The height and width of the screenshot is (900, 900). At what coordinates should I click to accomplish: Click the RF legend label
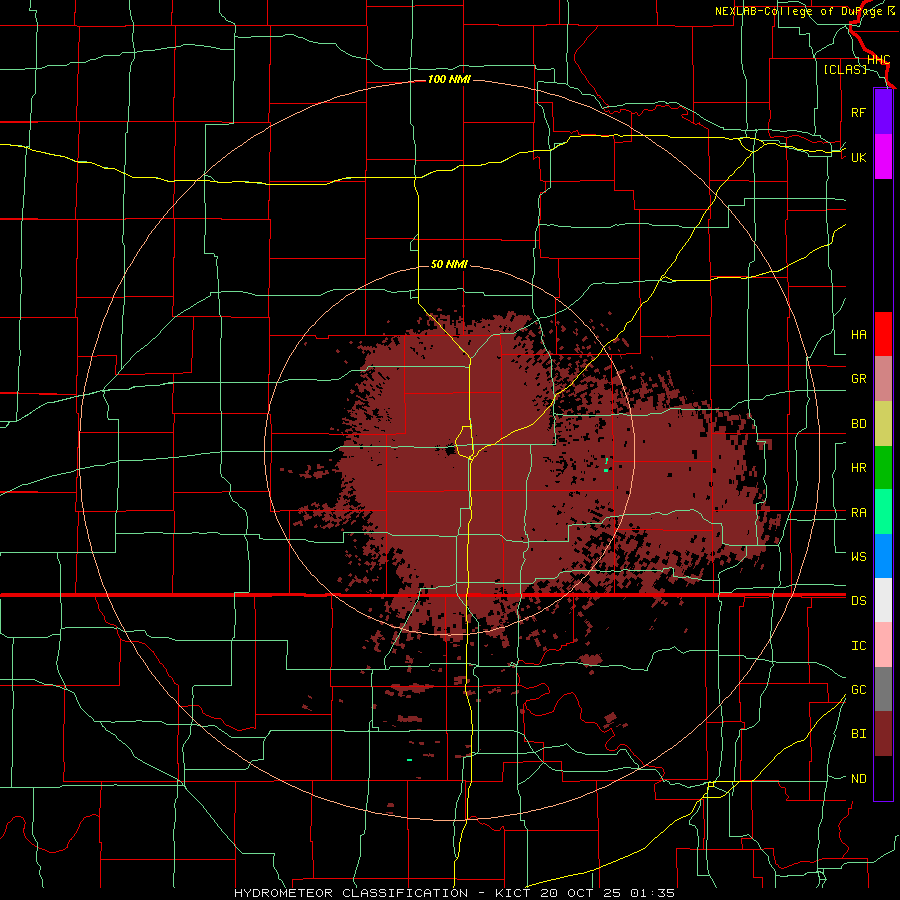point(858,112)
